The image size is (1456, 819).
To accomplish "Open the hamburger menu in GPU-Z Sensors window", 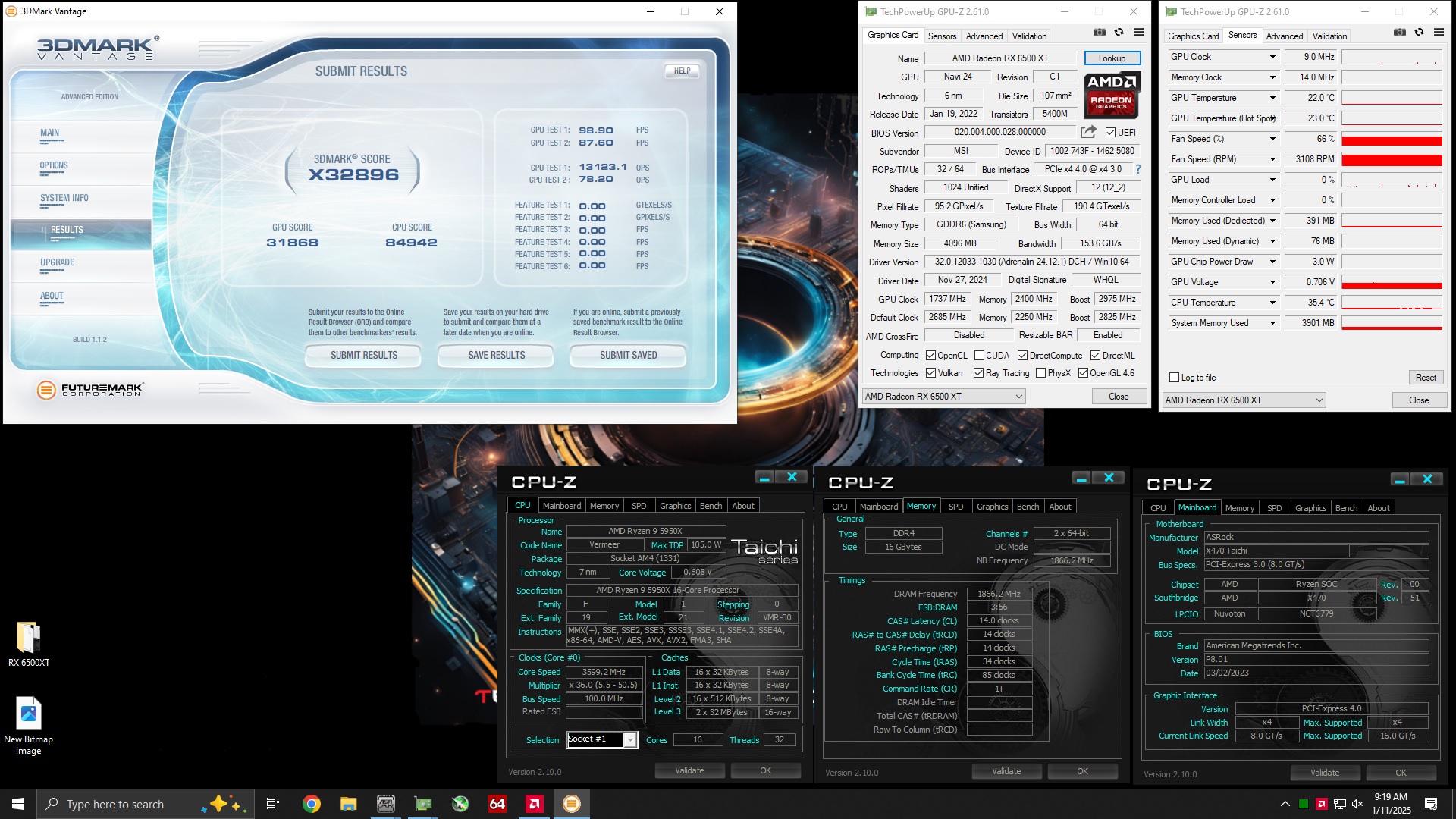I will [1439, 33].
